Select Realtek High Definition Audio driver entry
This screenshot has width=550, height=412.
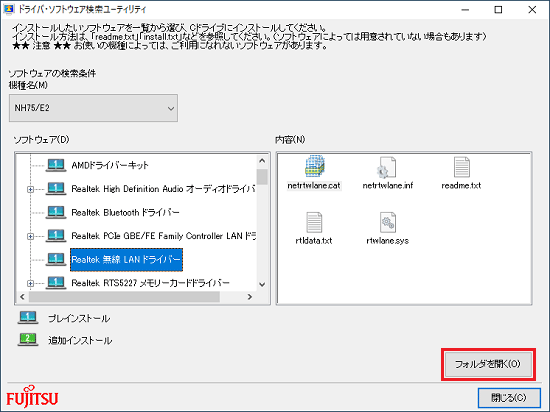click(x=163, y=189)
